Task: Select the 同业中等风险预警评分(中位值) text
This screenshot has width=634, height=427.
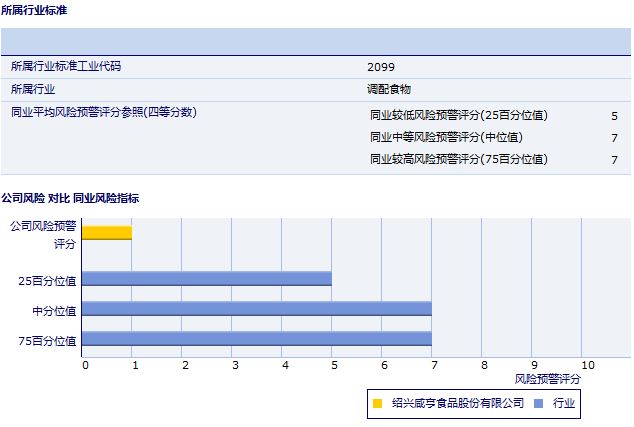Action: pyautogui.click(x=446, y=137)
